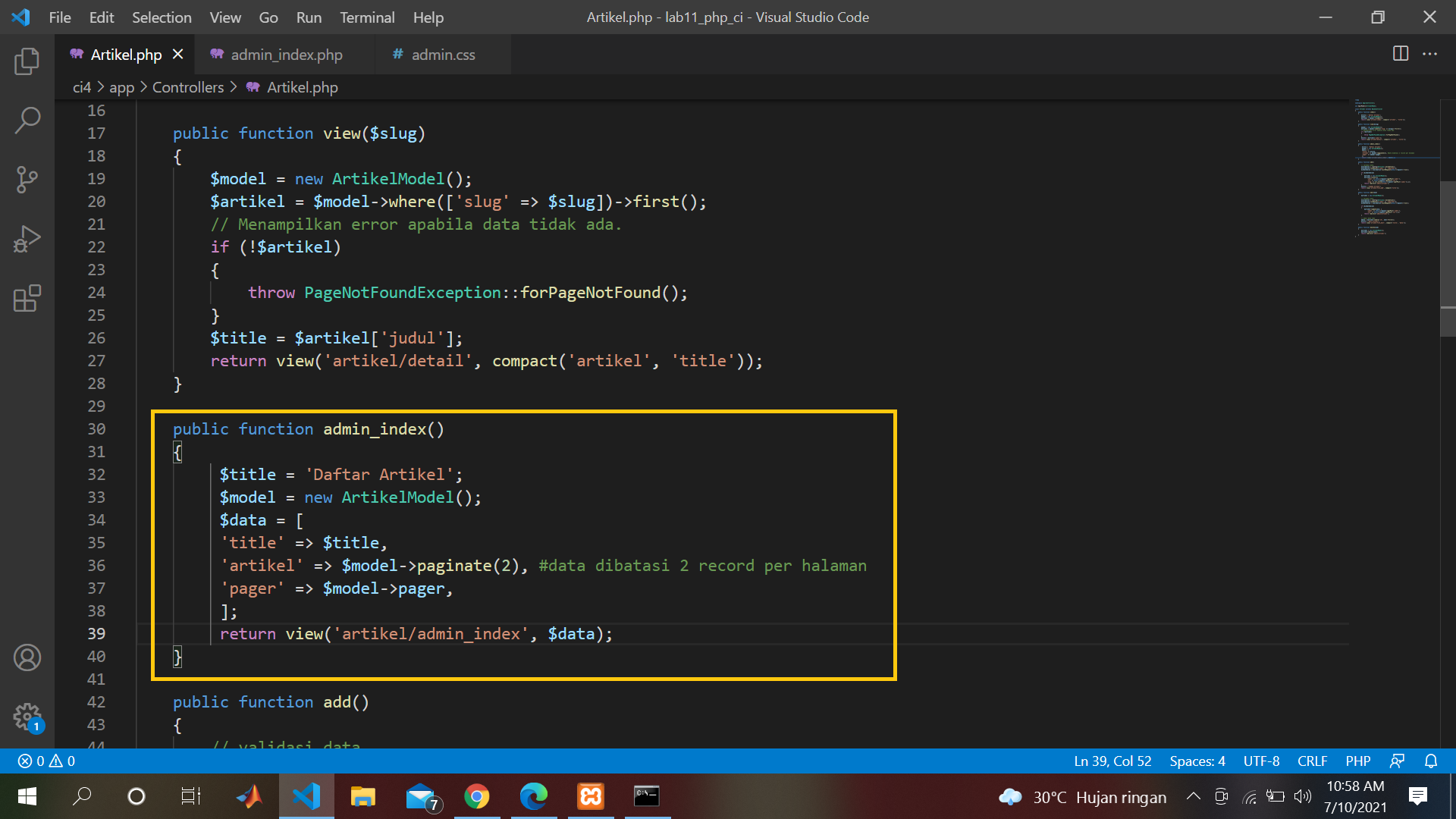The height and width of the screenshot is (819, 1456).
Task: Switch to the admin_index.php tab
Action: click(x=287, y=54)
